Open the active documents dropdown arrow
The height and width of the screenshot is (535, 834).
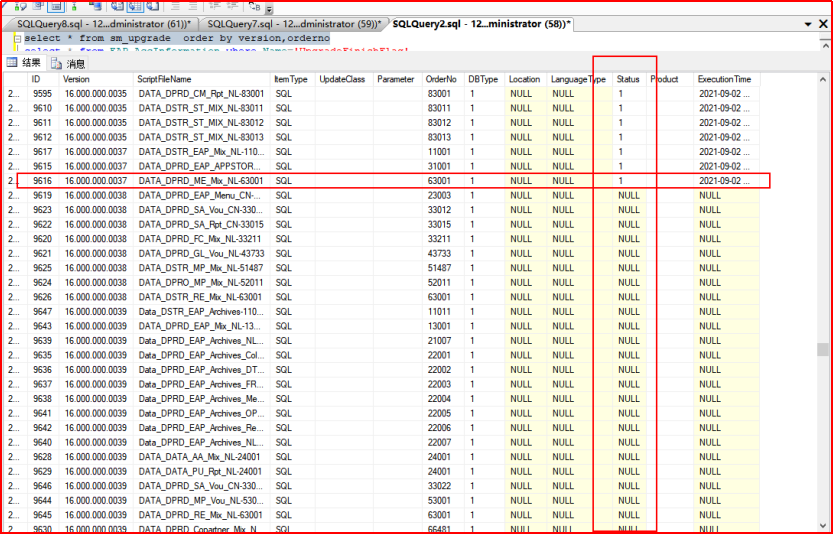[810, 23]
